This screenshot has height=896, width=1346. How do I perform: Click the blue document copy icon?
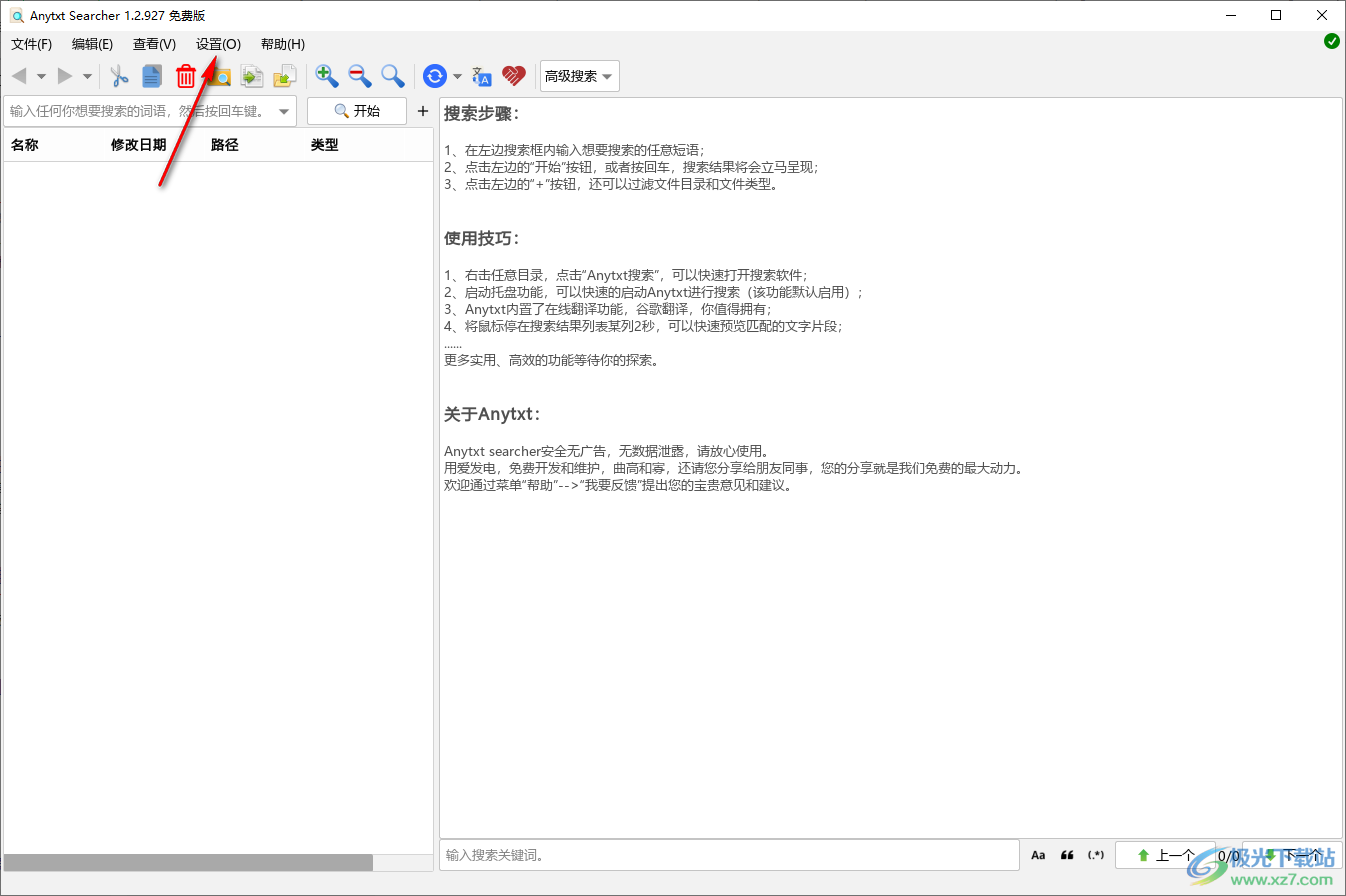[152, 76]
